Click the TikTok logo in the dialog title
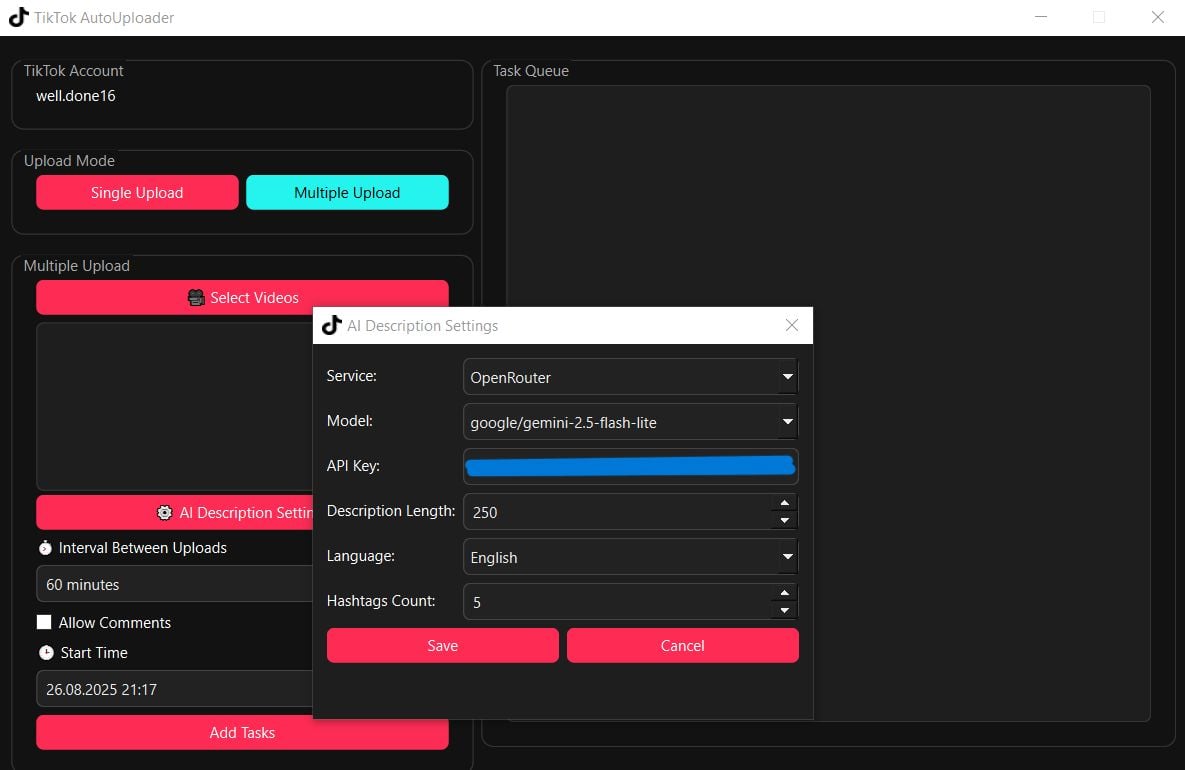The width and height of the screenshot is (1185, 770). (331, 325)
